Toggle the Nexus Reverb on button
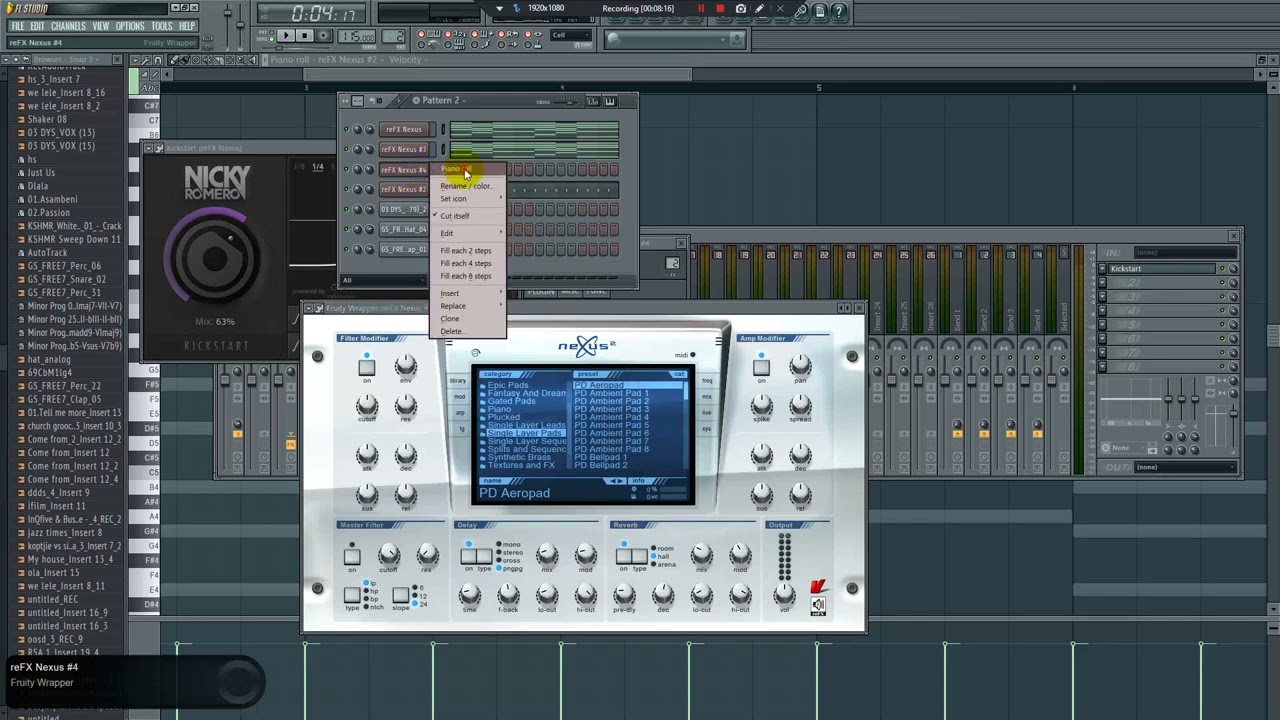The height and width of the screenshot is (720, 1280). pyautogui.click(x=624, y=555)
